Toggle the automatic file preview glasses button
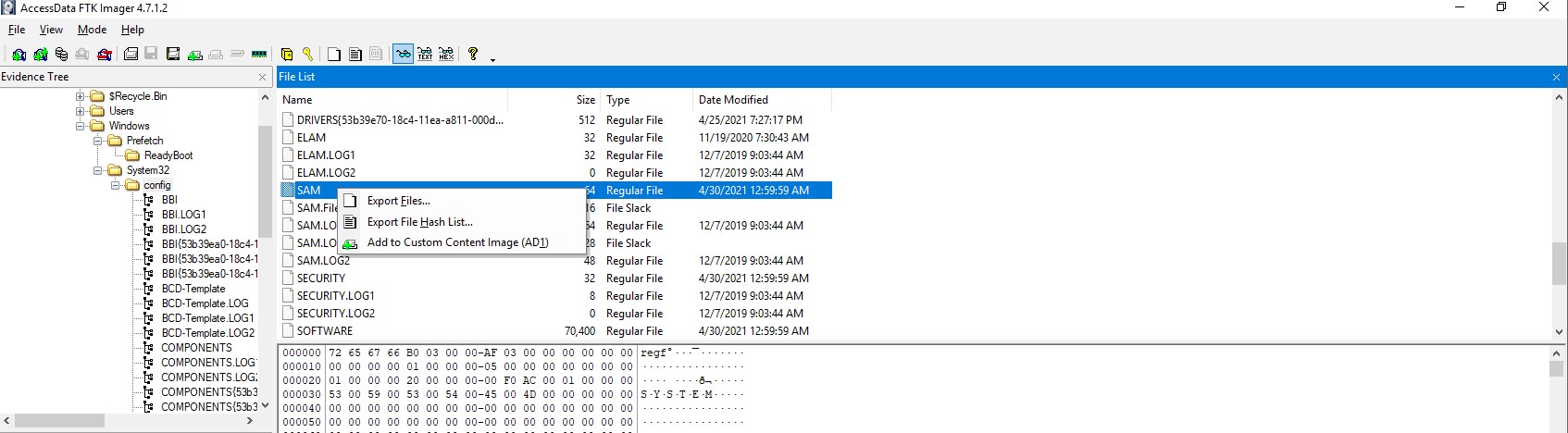The height and width of the screenshot is (433, 1568). (x=403, y=55)
